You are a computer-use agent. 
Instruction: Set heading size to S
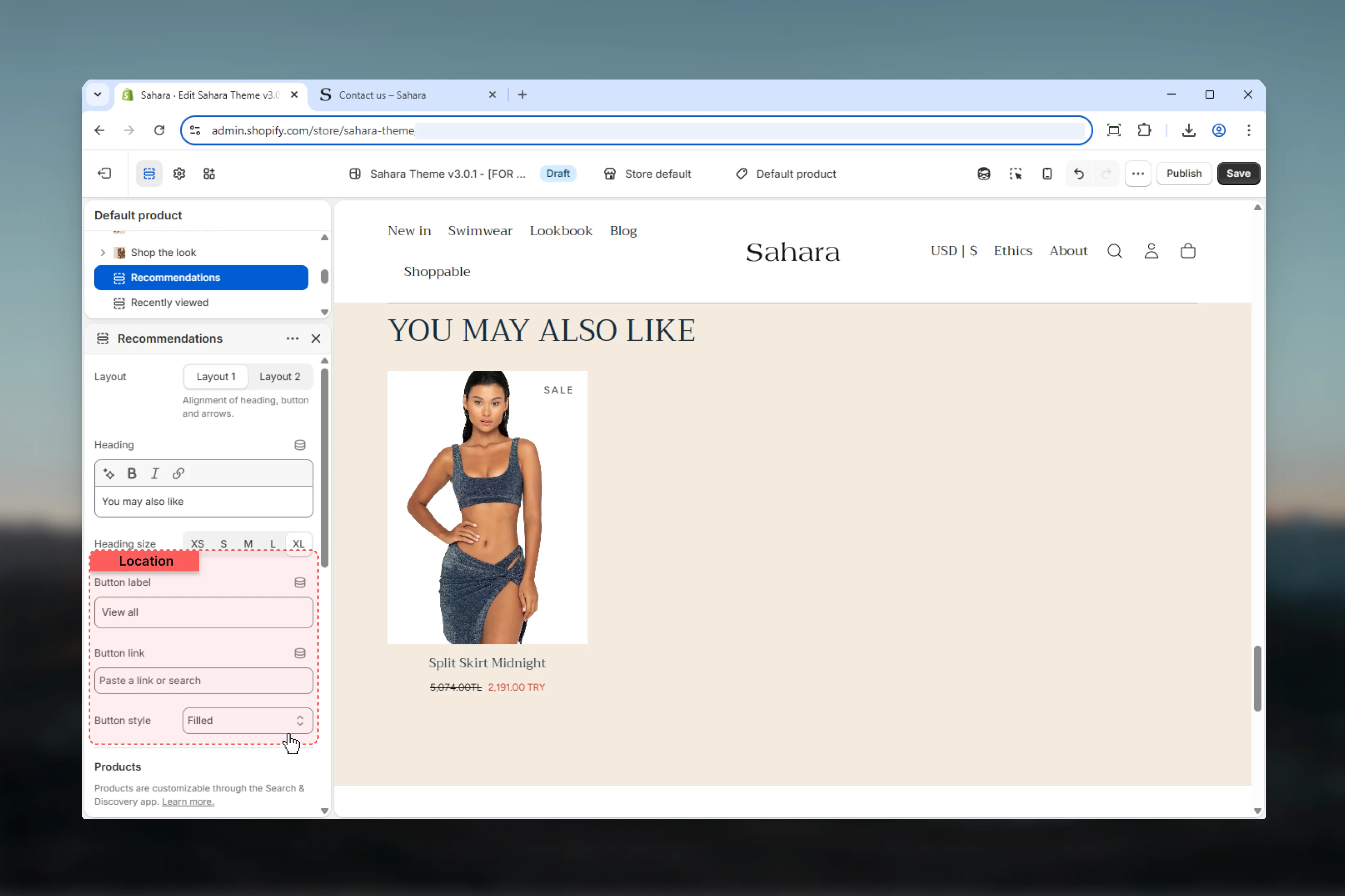(x=223, y=544)
